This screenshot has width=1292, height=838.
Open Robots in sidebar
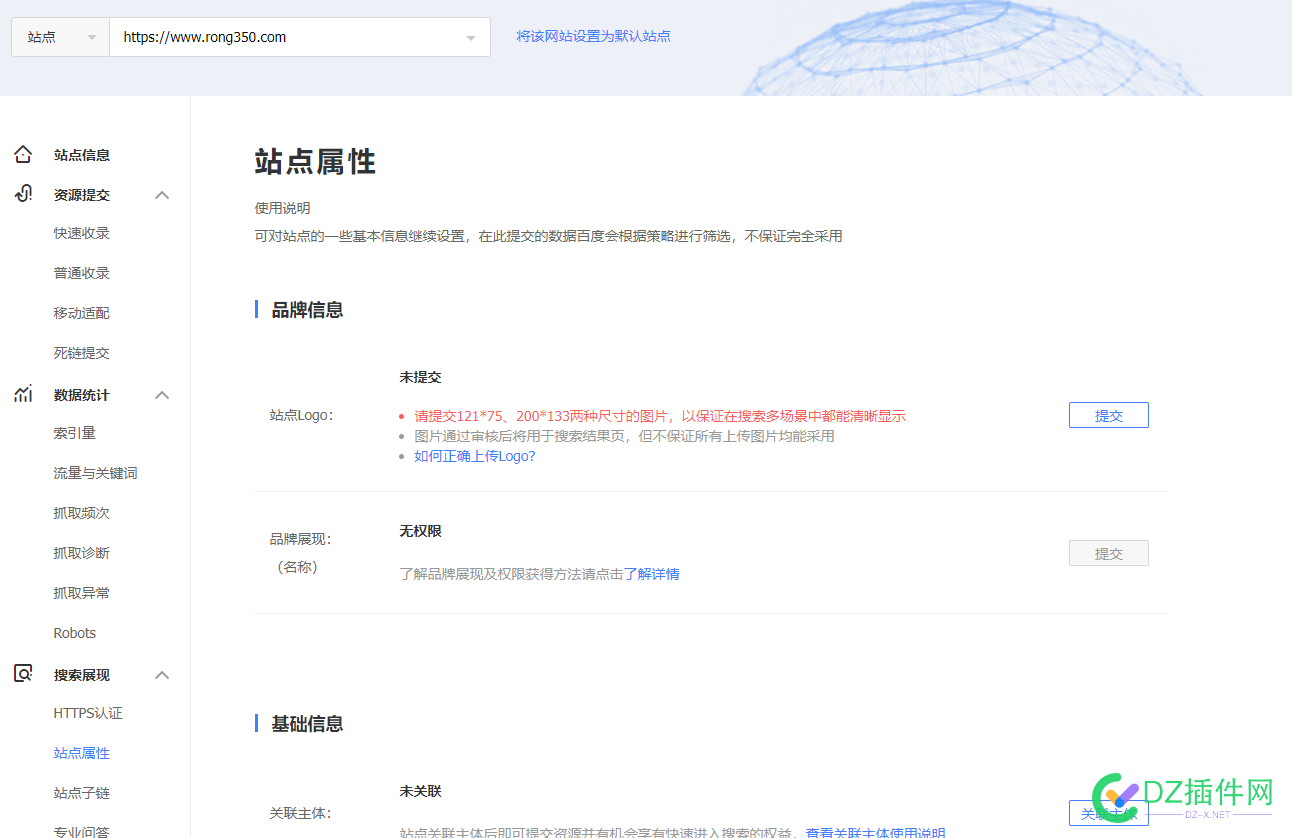[x=75, y=633]
